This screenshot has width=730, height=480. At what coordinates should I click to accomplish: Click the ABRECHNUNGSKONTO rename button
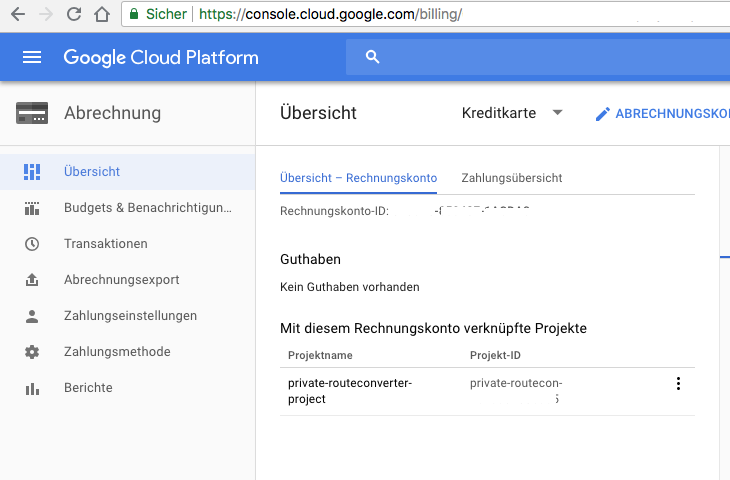tap(662, 114)
